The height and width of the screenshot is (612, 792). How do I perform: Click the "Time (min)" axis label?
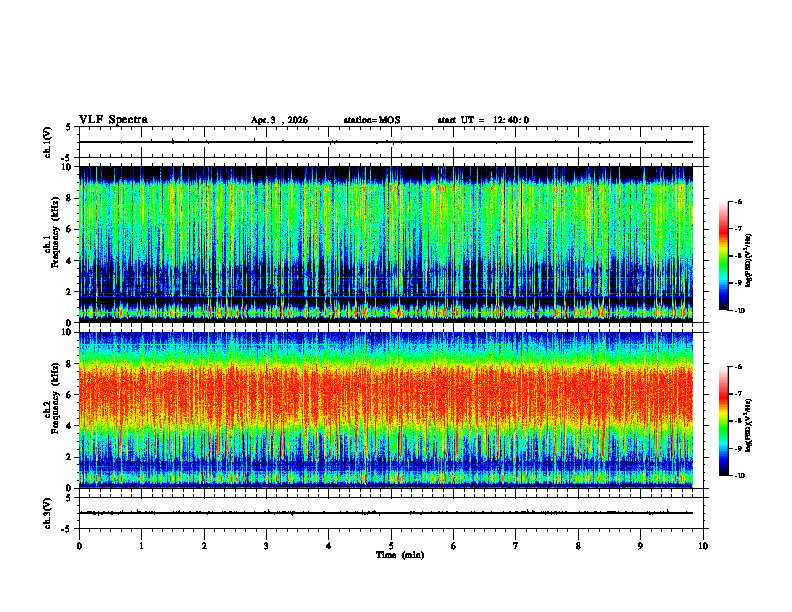pos(400,555)
